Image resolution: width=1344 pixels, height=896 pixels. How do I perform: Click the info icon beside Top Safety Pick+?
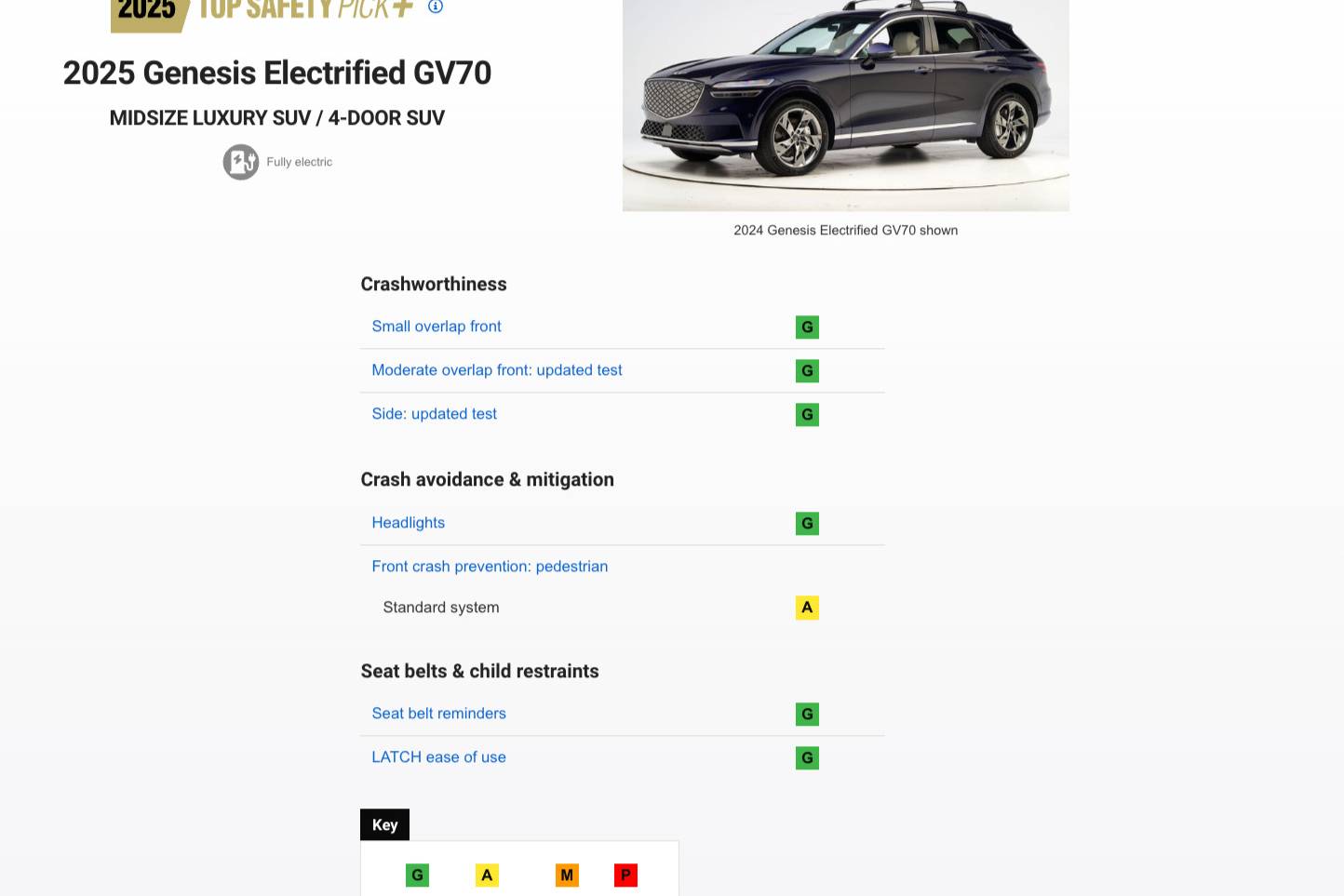[x=436, y=7]
